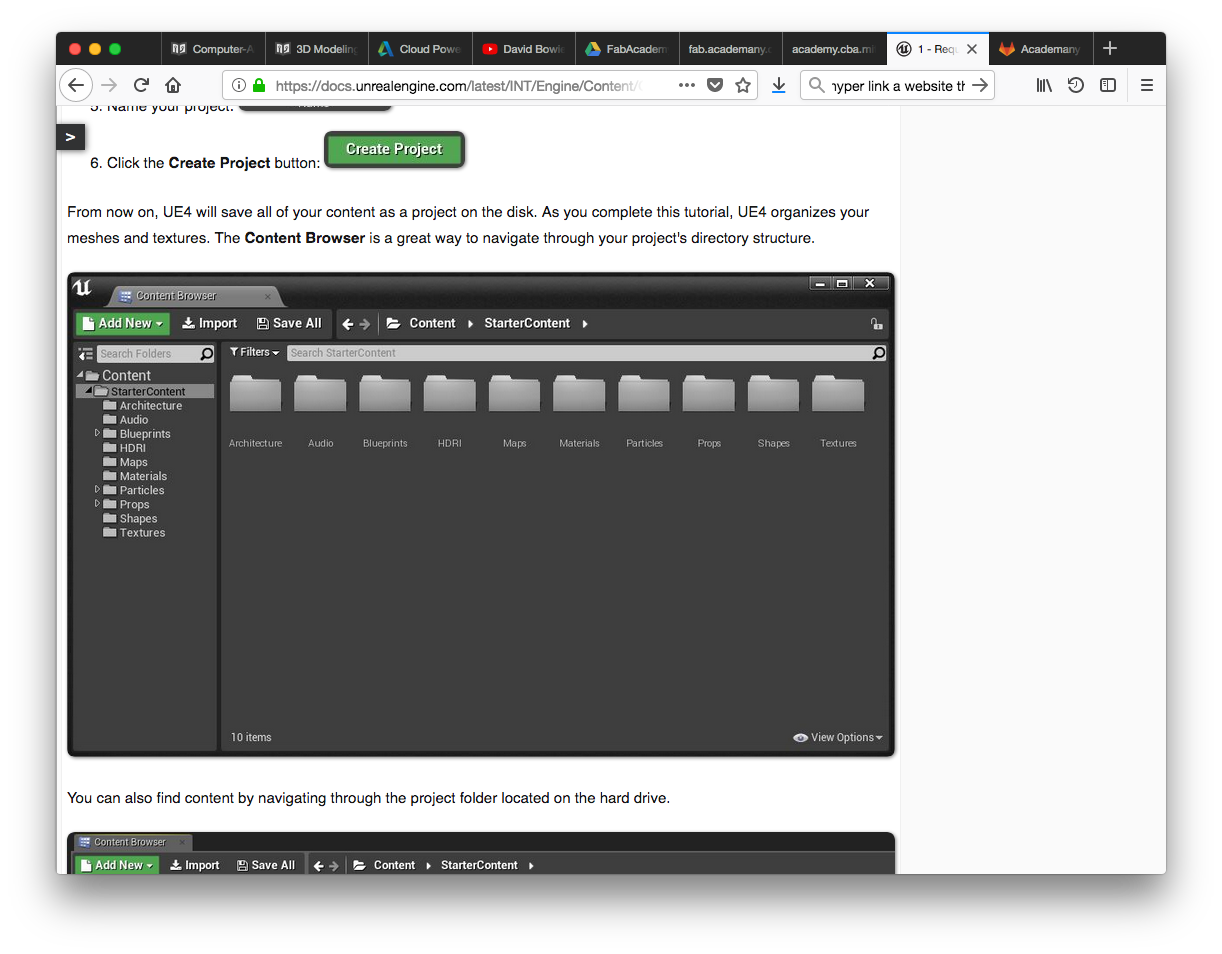The image size is (1222, 954).
Task: Click the green Create Project button image
Action: tap(394, 149)
